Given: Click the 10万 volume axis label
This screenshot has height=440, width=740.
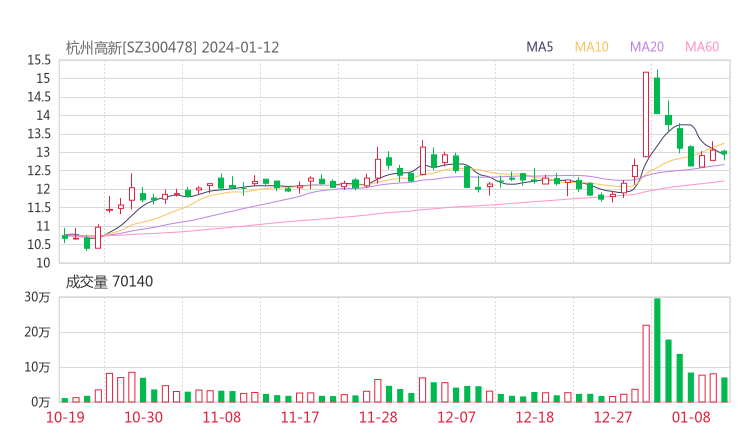Looking at the screenshot, I should (37, 367).
